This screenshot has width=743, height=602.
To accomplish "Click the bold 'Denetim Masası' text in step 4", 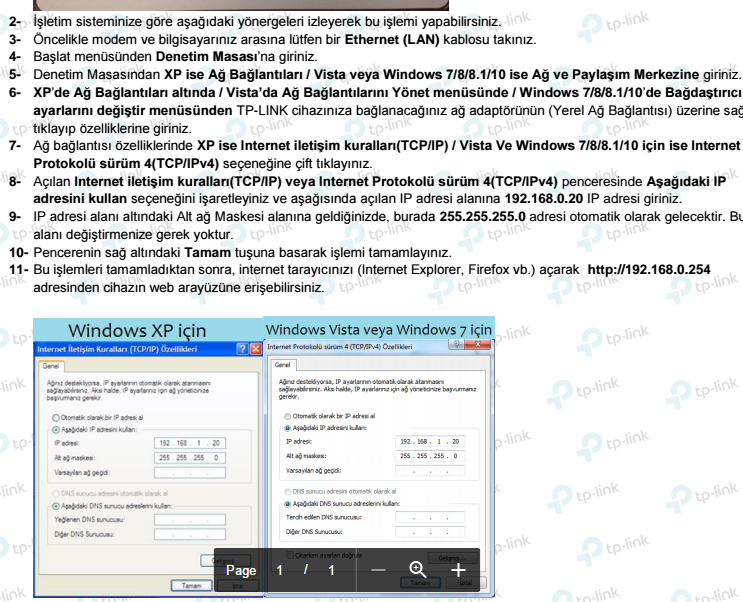I will point(206,57).
